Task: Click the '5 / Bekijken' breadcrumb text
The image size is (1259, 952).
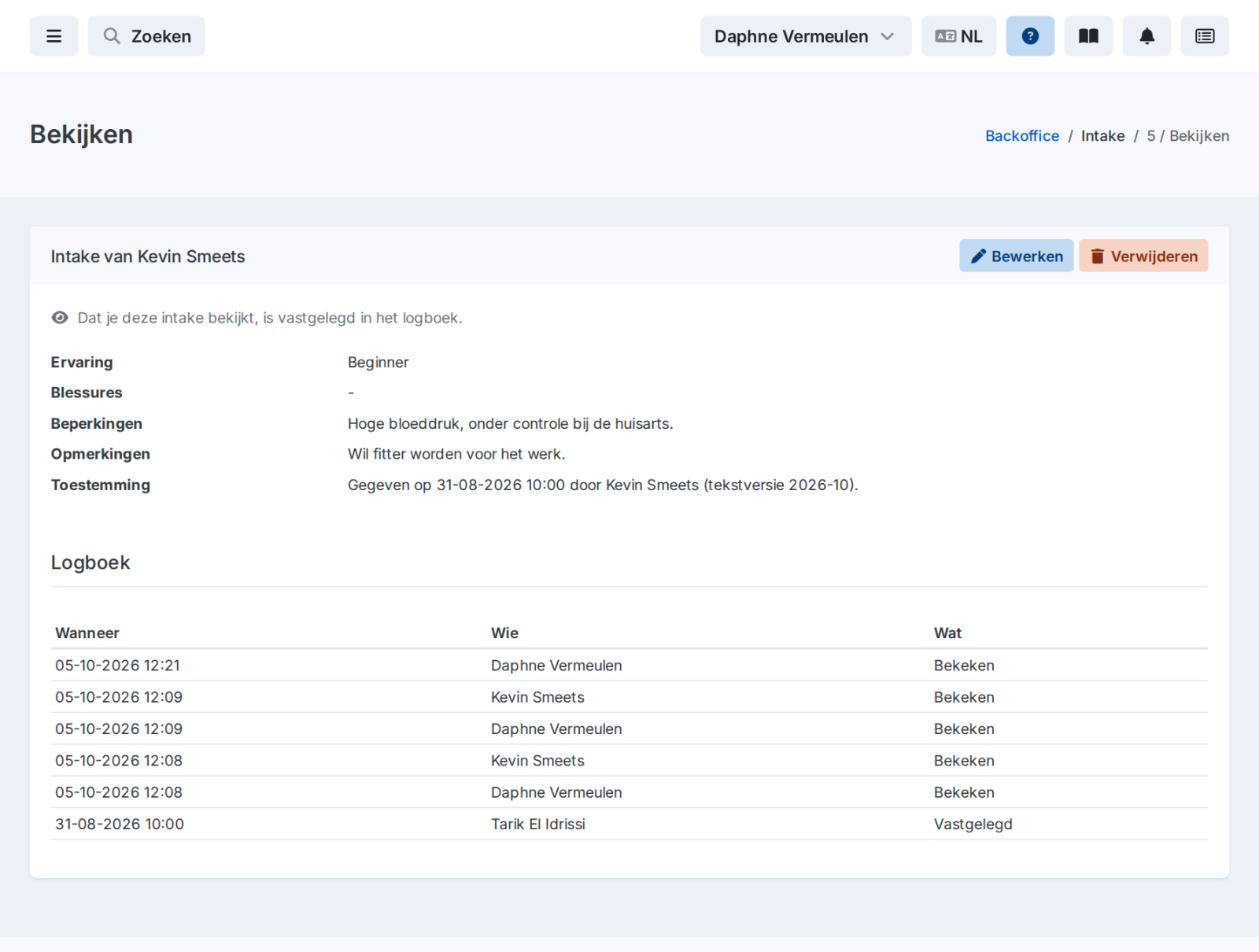Action: (1187, 136)
